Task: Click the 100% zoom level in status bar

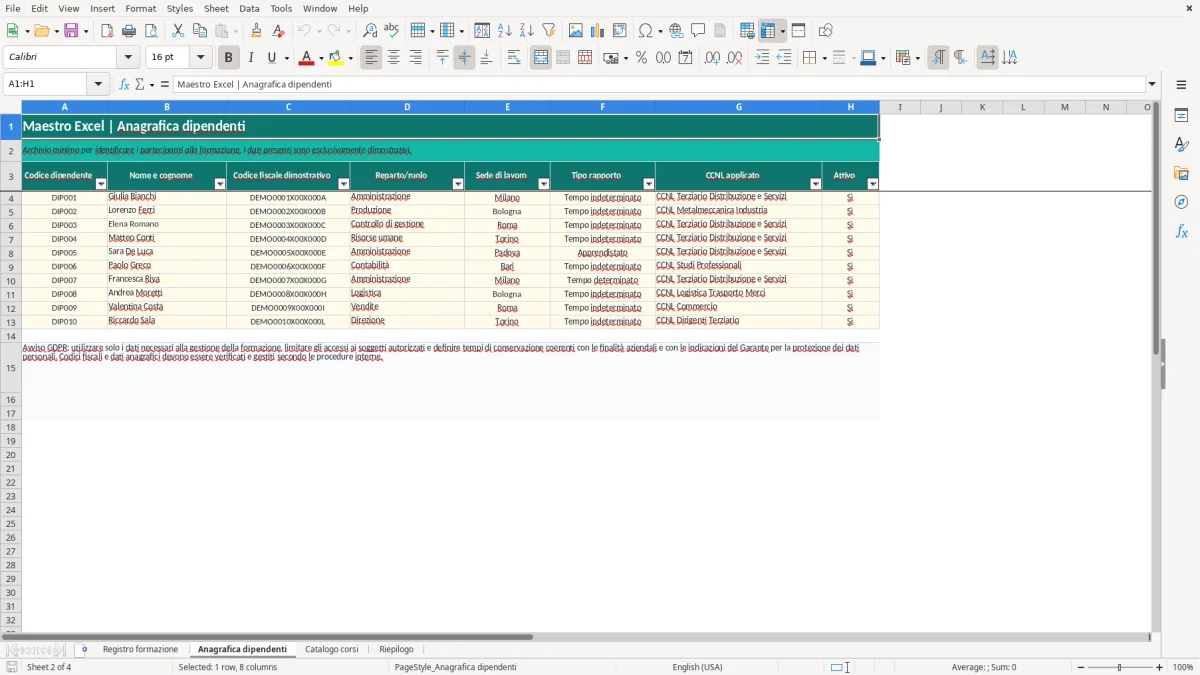Action: point(1183,667)
